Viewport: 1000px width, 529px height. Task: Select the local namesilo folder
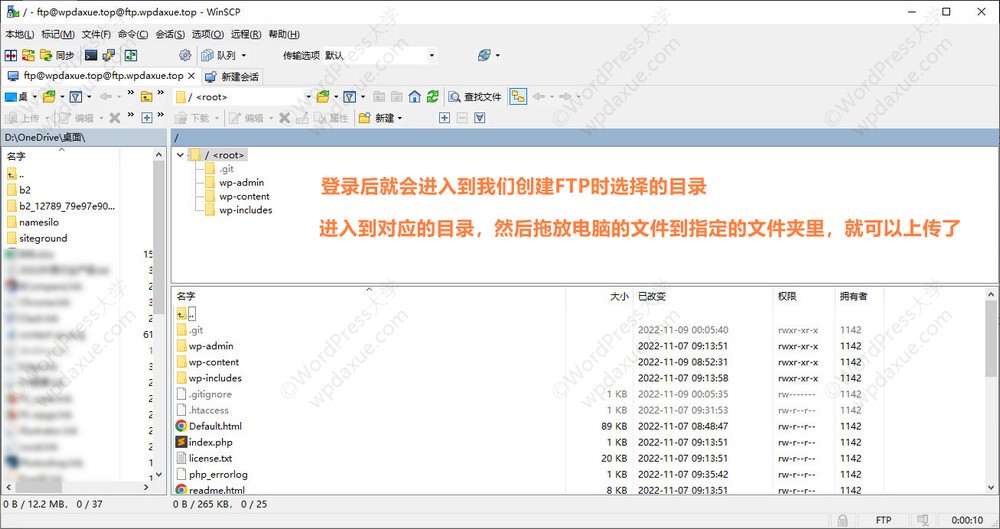tap(39, 222)
